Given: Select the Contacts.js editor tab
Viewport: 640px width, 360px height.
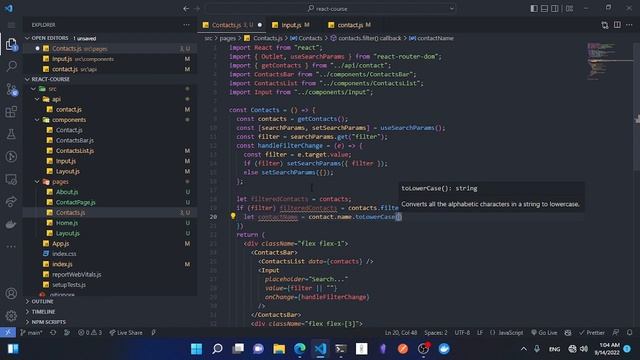Looking at the screenshot, I should coord(232,25).
